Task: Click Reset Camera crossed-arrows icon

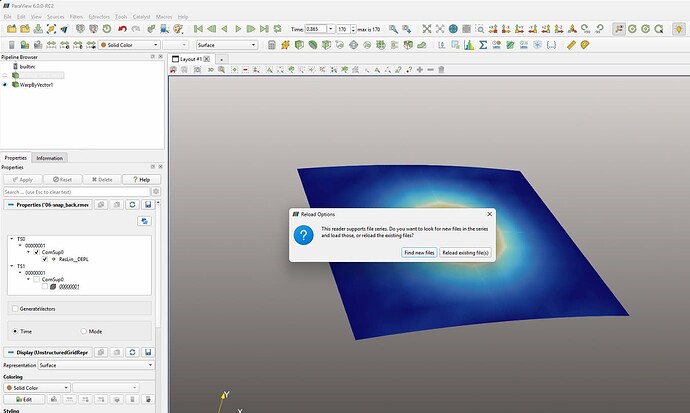Action: tap(427, 29)
